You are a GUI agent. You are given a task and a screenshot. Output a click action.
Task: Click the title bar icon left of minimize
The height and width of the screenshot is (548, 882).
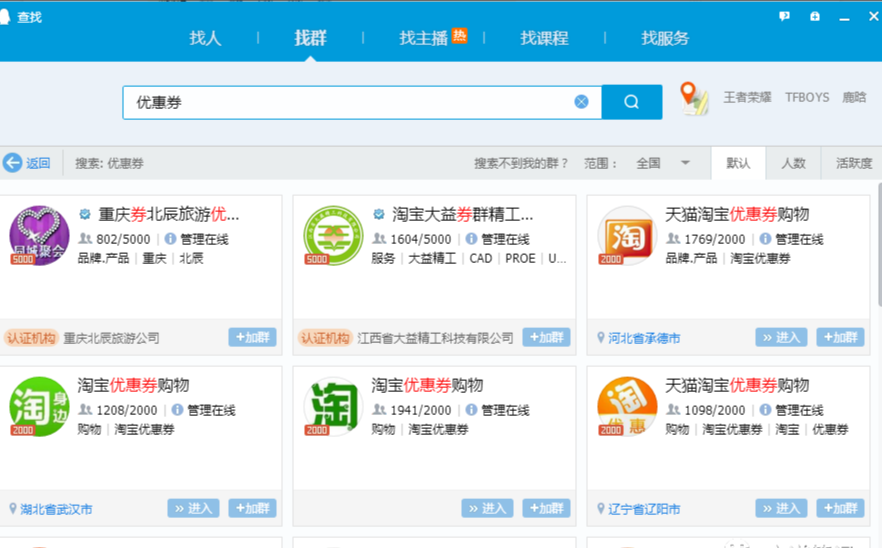(x=814, y=17)
